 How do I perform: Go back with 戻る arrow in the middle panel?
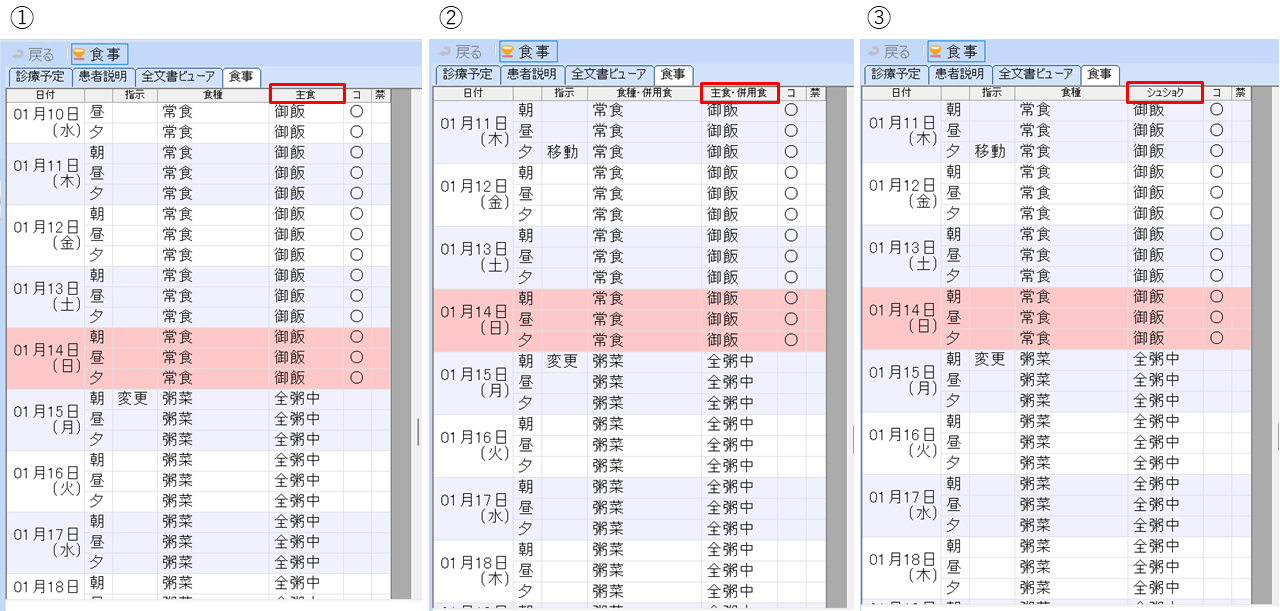(461, 51)
